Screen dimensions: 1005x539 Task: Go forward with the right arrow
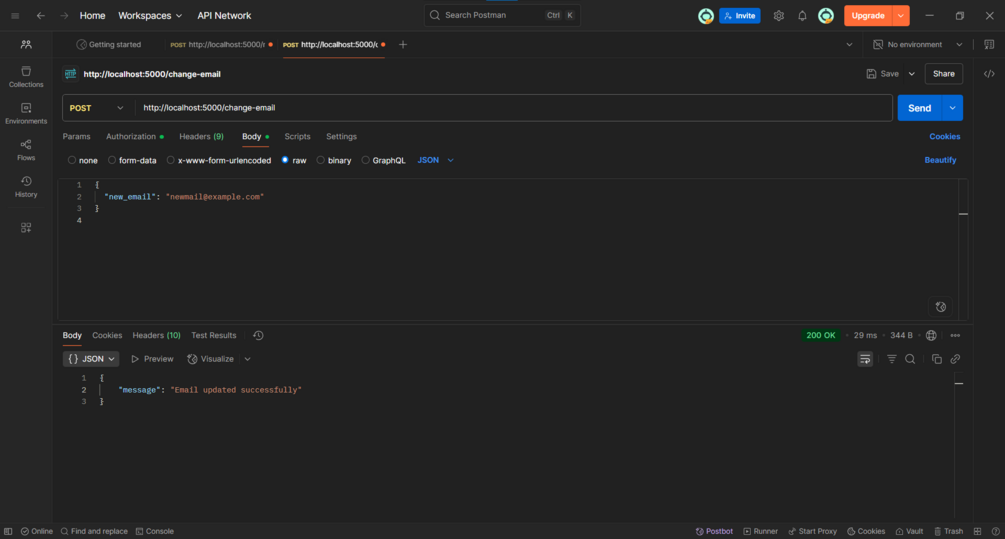tap(64, 15)
